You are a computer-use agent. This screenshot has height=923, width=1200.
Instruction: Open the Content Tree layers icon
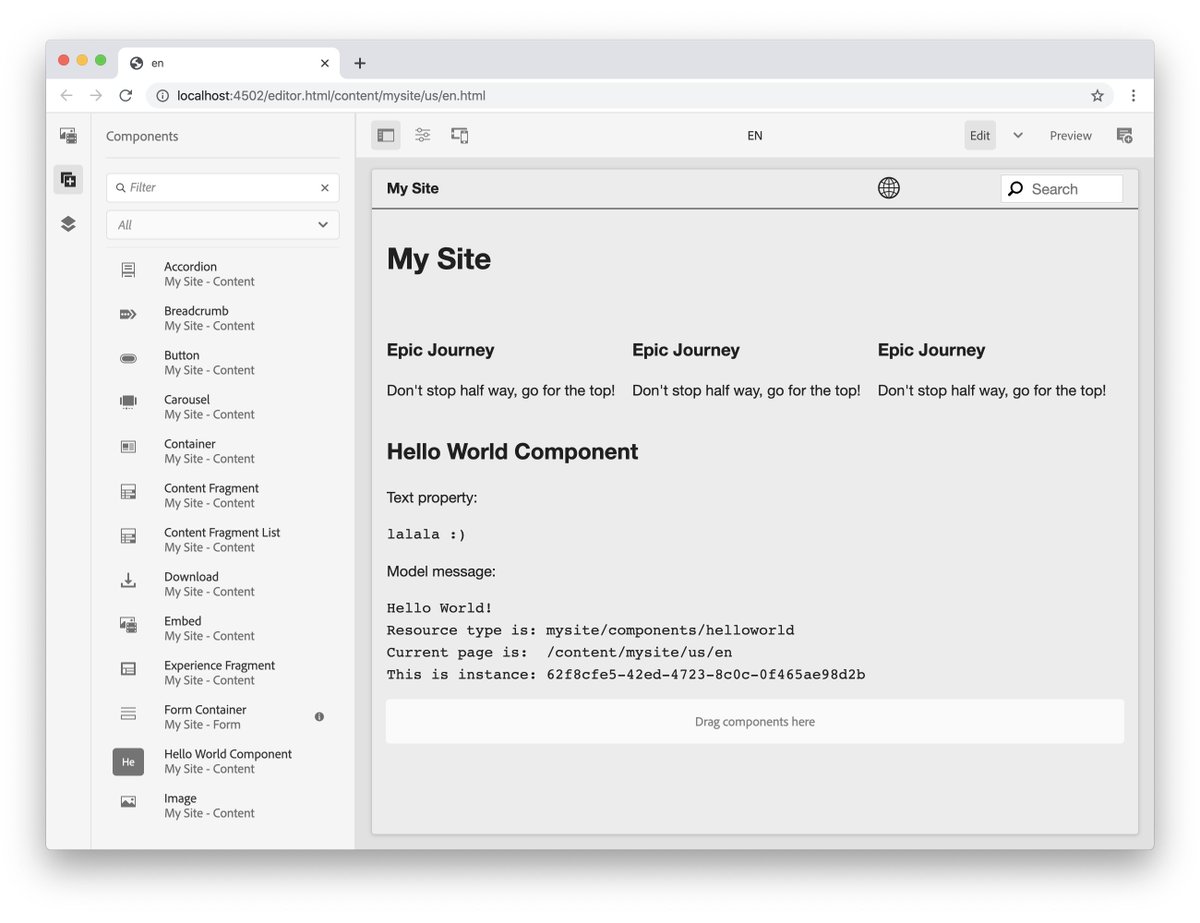[x=68, y=224]
